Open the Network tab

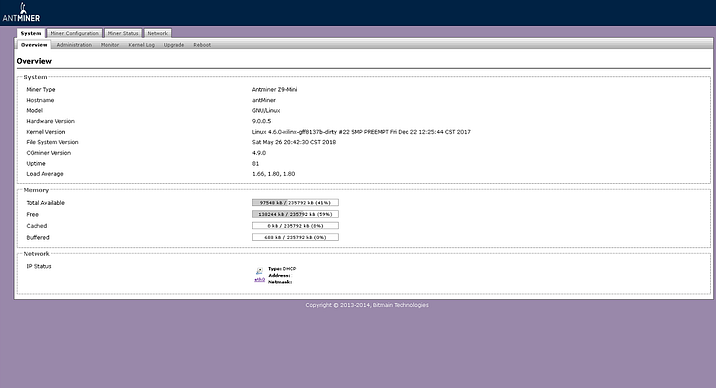(x=158, y=33)
